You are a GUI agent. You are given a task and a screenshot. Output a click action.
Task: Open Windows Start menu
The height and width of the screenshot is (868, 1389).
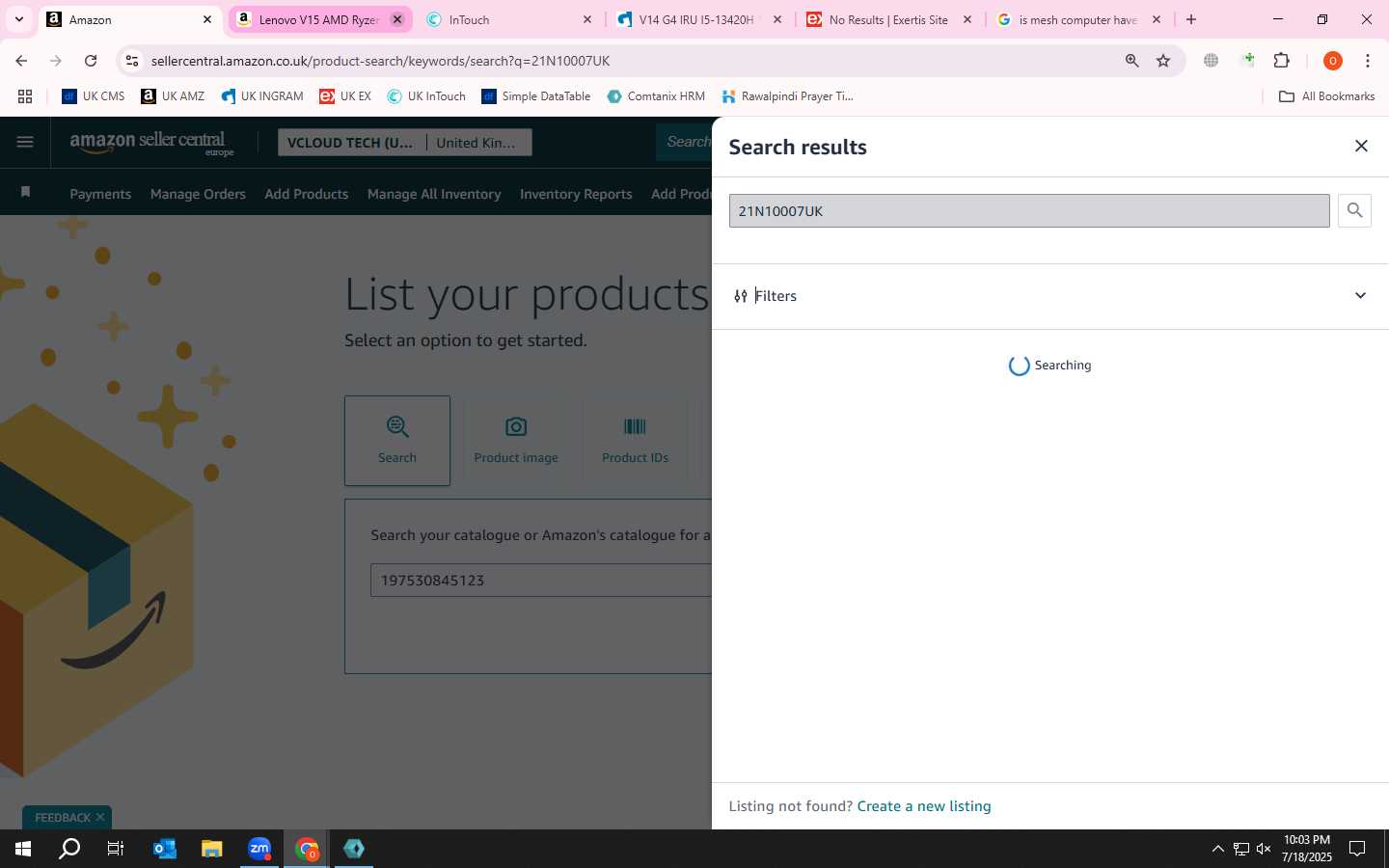click(23, 849)
